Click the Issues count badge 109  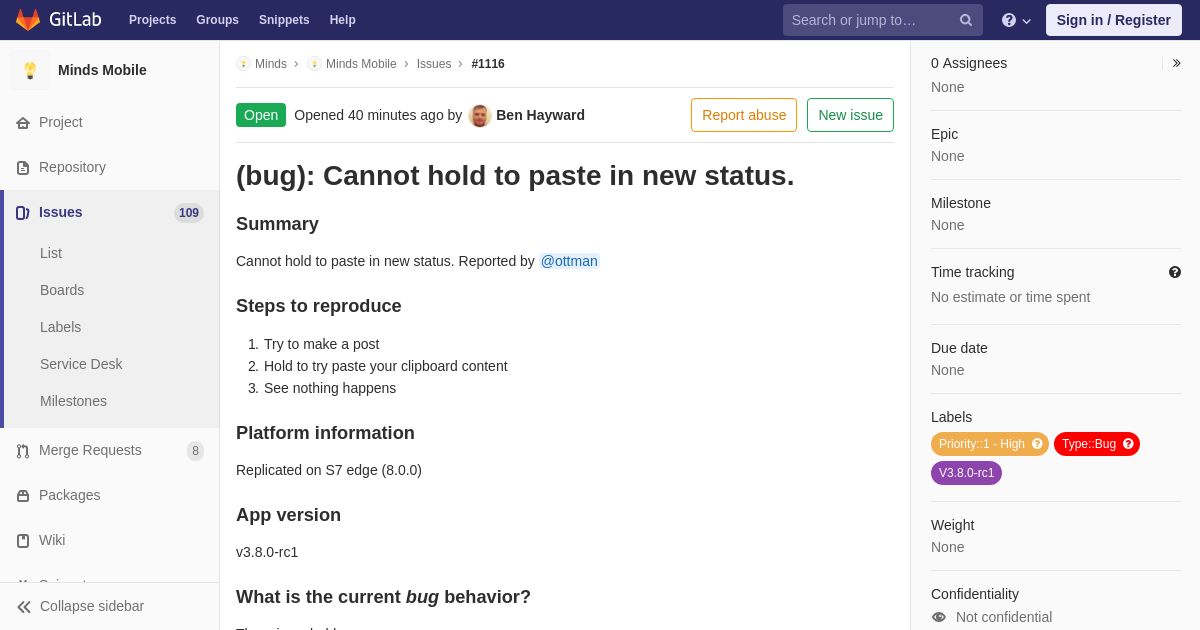coord(189,213)
